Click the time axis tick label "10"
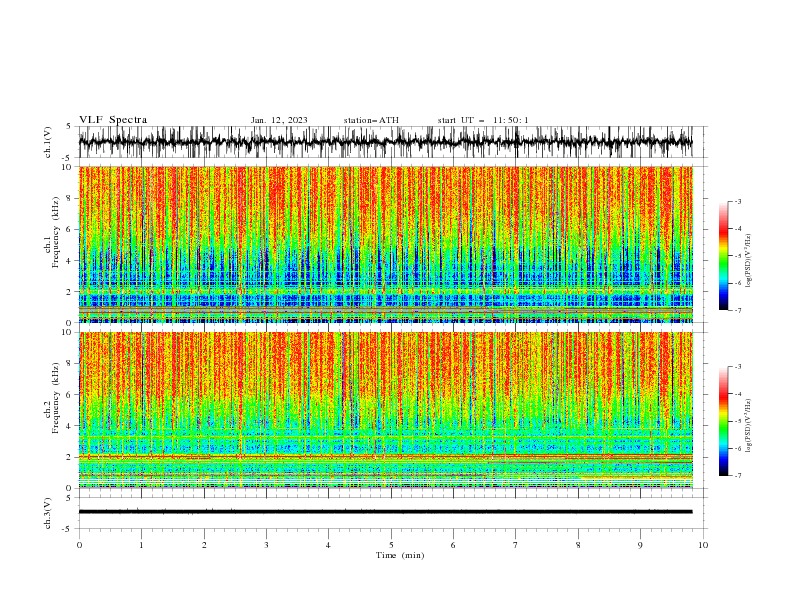792x612 pixels. coord(703,545)
